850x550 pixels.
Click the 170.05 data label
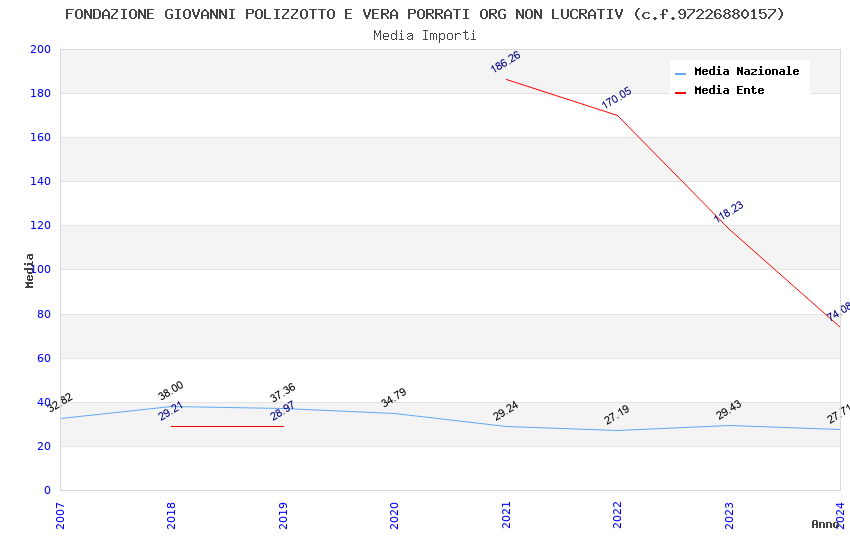click(616, 98)
